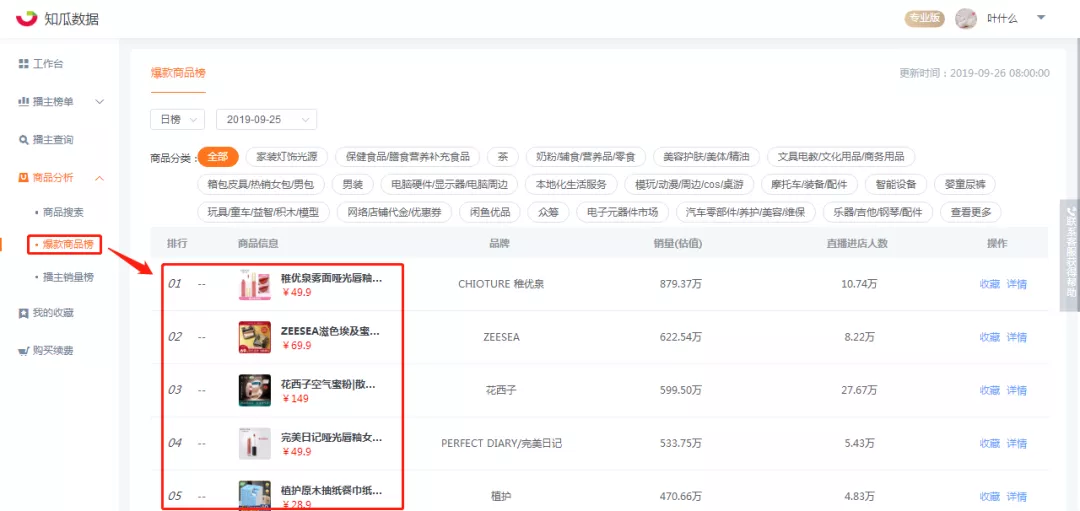Click the 播主榜单 bar chart icon
This screenshot has width=1080, height=511.
coord(23,101)
